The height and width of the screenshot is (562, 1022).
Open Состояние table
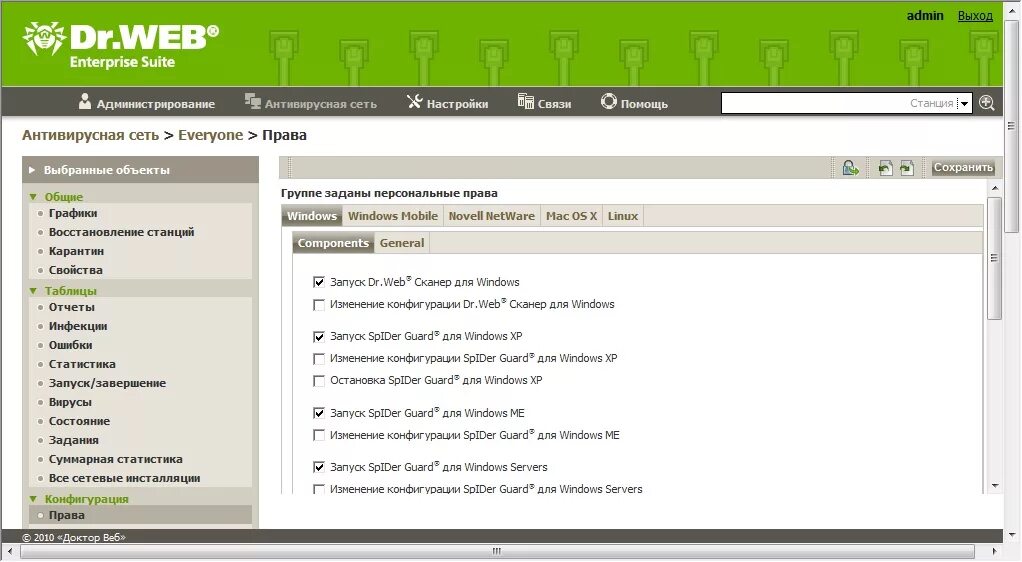(80, 421)
